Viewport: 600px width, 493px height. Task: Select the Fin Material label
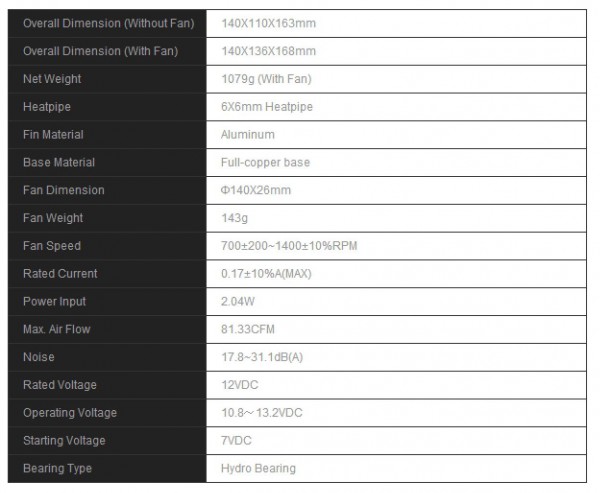(x=53, y=135)
